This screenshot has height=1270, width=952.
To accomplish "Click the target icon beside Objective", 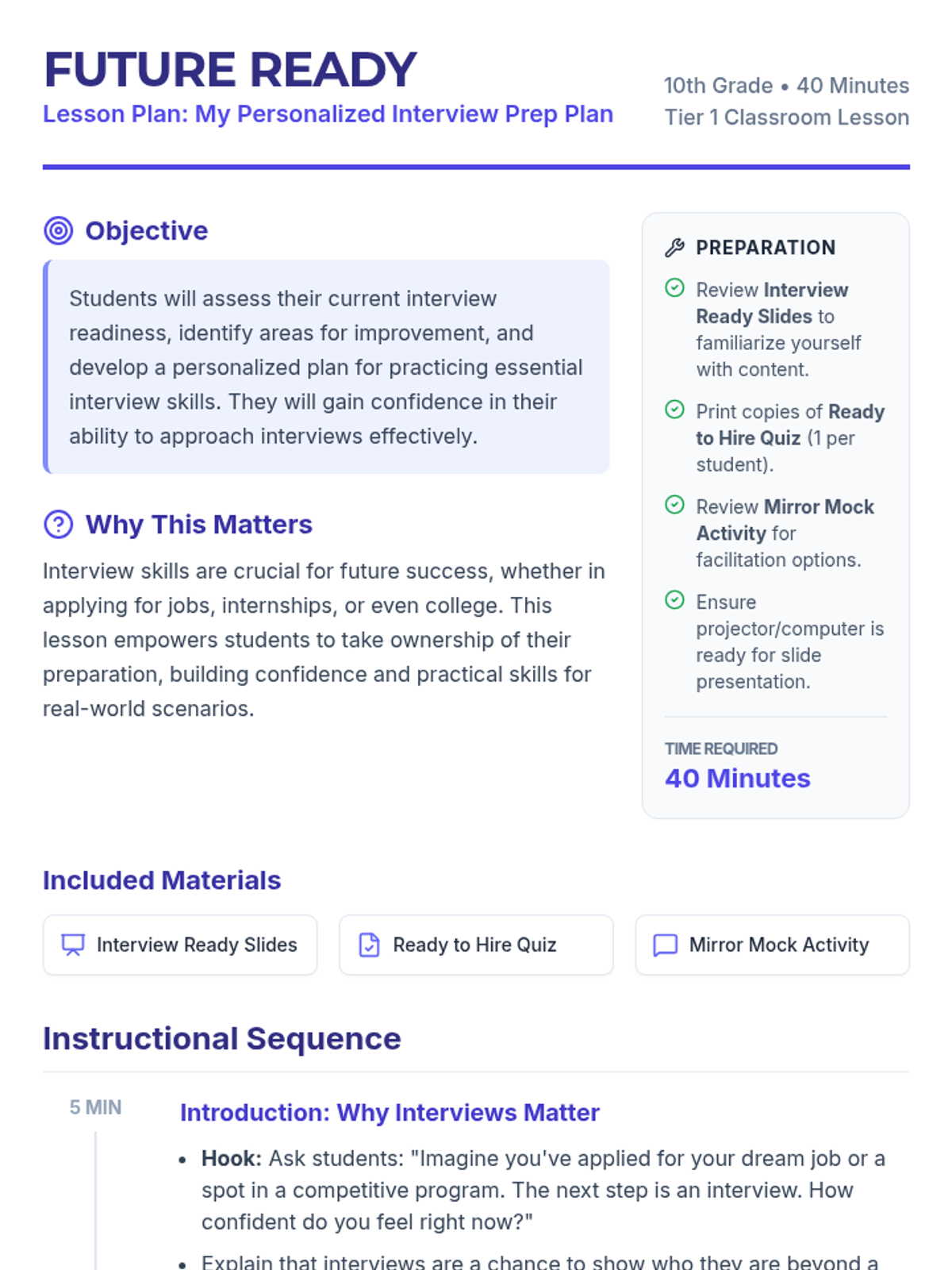I will click(58, 231).
